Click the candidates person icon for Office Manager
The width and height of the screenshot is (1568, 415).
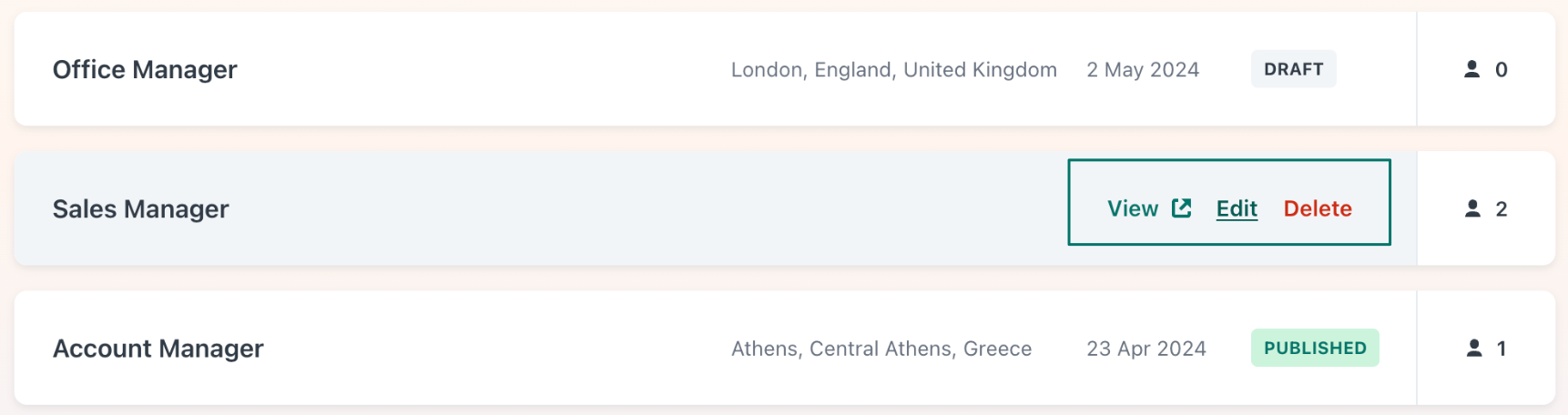(1471, 69)
